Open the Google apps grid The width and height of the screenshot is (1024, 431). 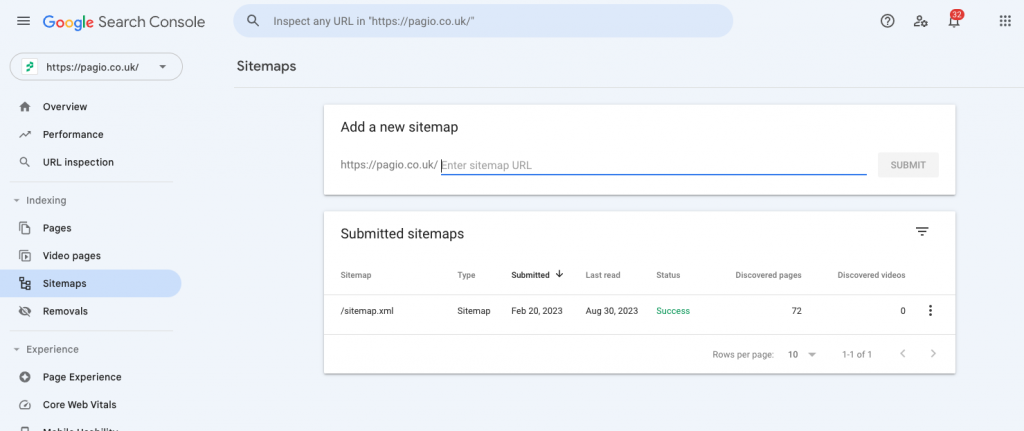[1005, 21]
